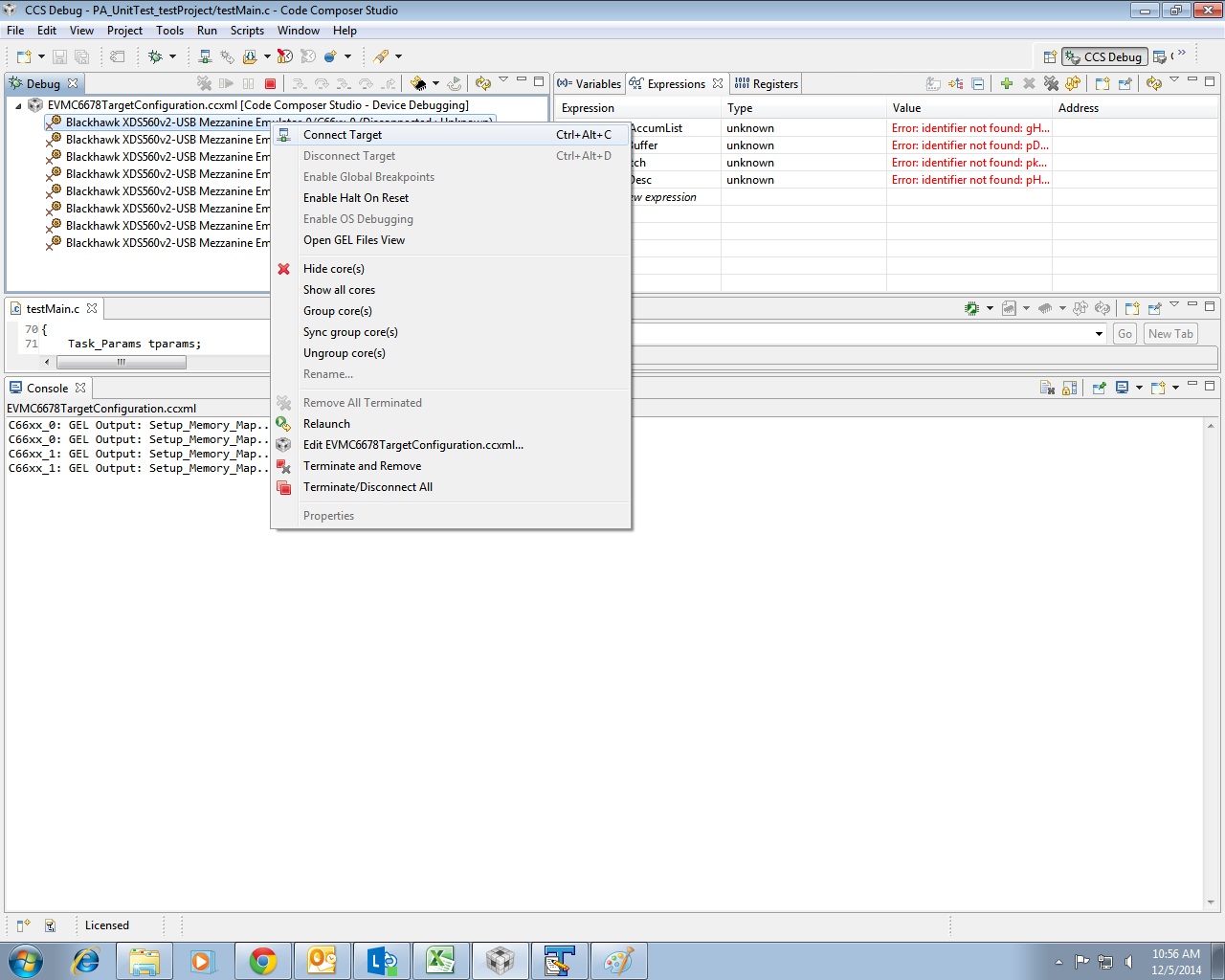Open Windows Explorer folder on taskbar
1225x980 pixels.
[x=145, y=961]
